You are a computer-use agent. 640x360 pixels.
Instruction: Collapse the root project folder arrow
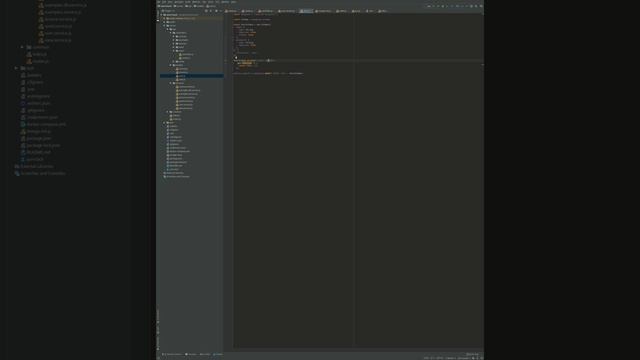point(162,15)
